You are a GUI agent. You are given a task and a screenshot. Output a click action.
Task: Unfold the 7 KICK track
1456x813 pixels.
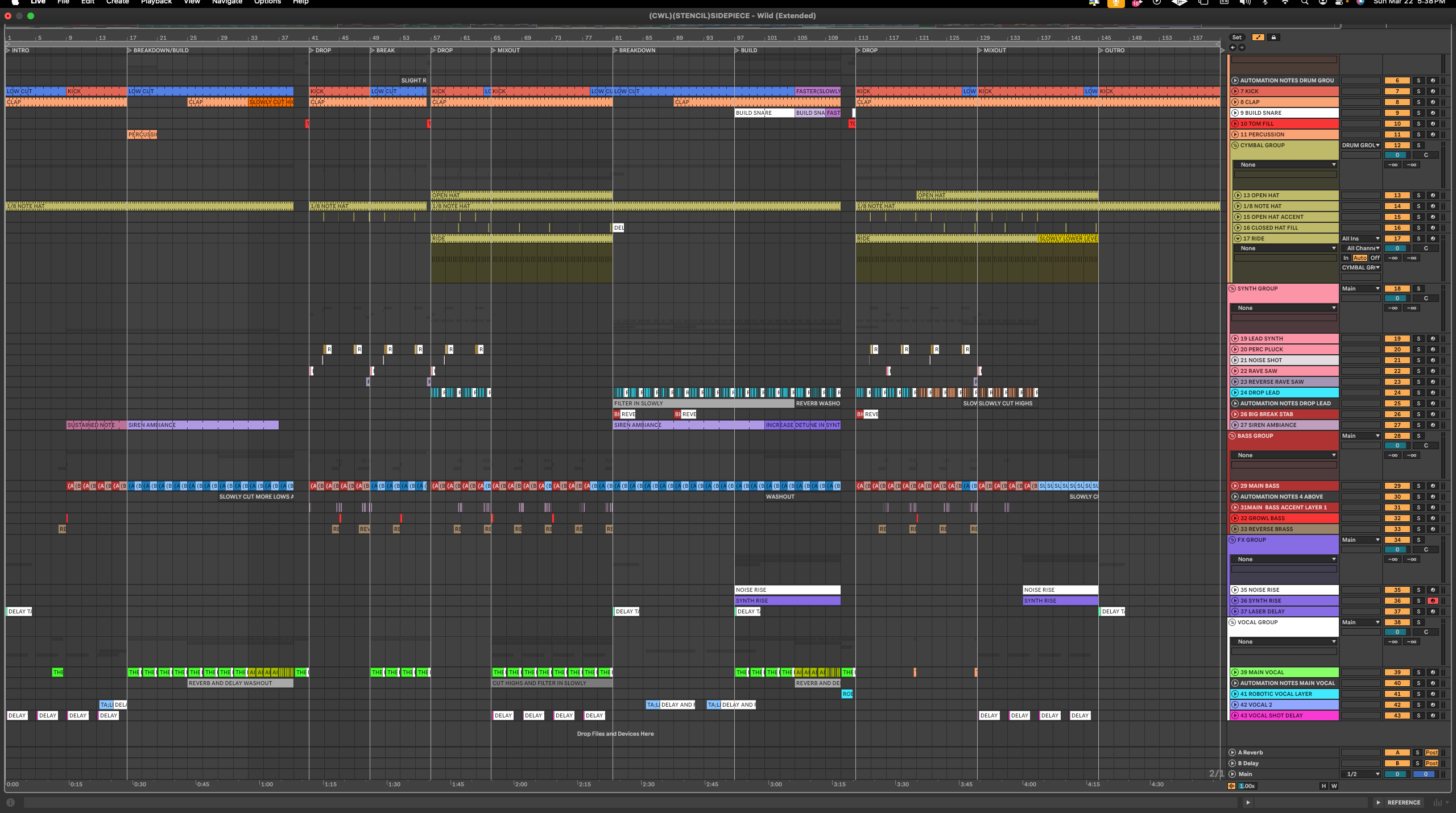point(1235,91)
